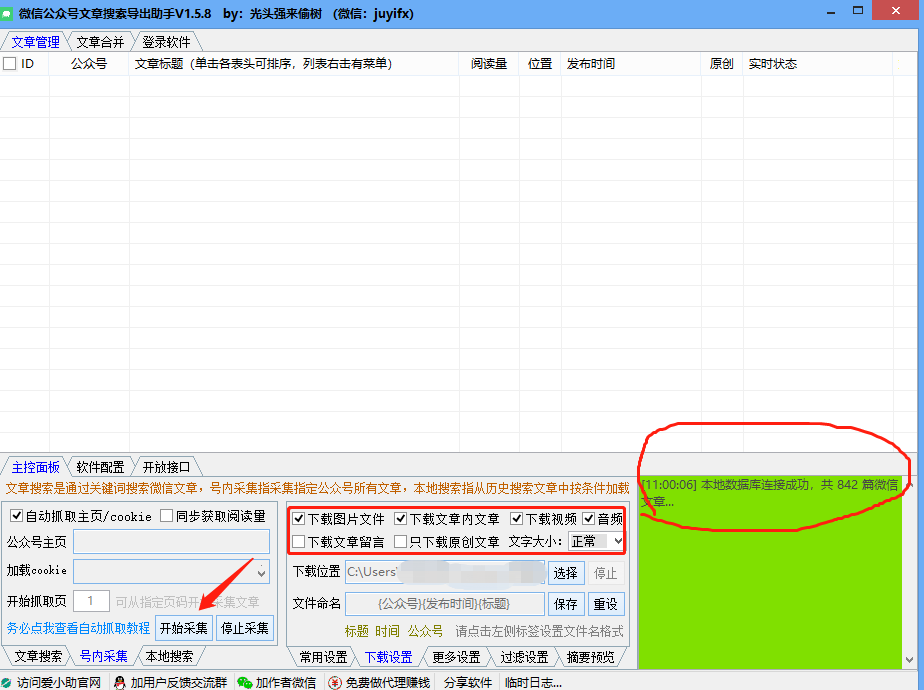Switch to the 文章搜索 tab

(38, 656)
